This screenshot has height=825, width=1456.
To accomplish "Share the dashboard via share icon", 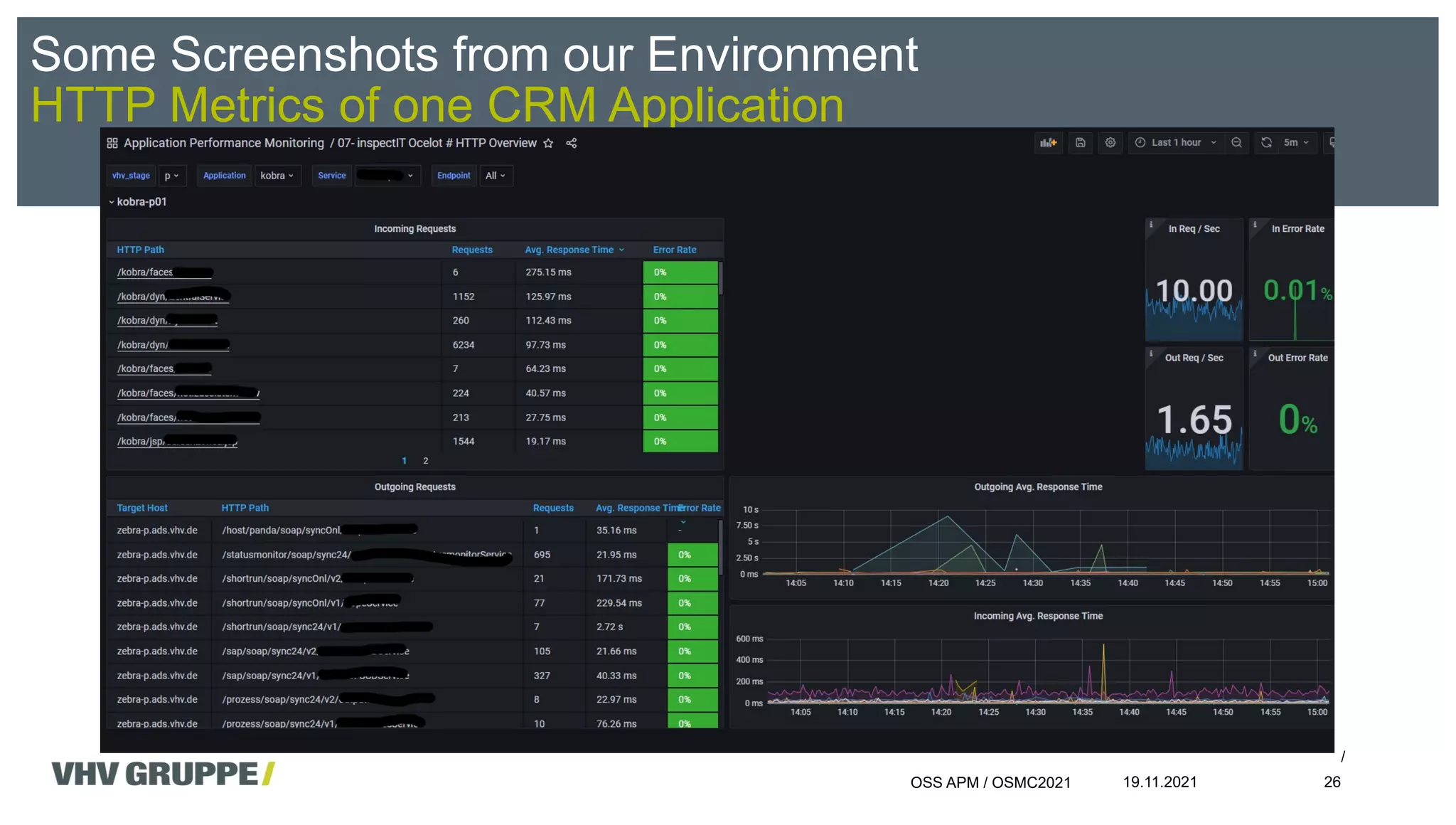I will pyautogui.click(x=572, y=143).
